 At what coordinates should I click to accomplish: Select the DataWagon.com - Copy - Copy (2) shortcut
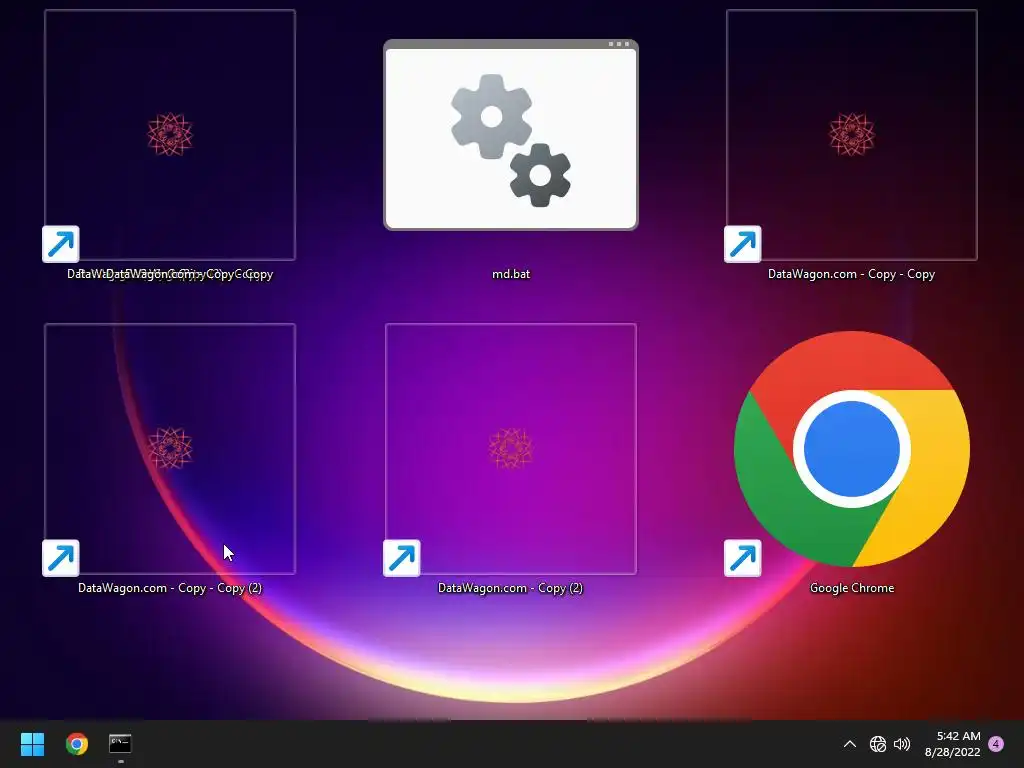[x=170, y=449]
